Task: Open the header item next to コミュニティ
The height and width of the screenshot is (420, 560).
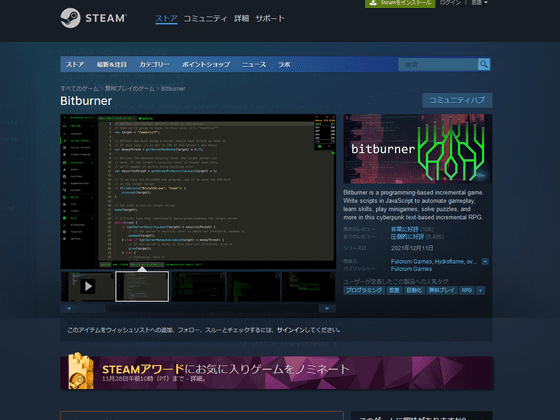Action: 241,19
